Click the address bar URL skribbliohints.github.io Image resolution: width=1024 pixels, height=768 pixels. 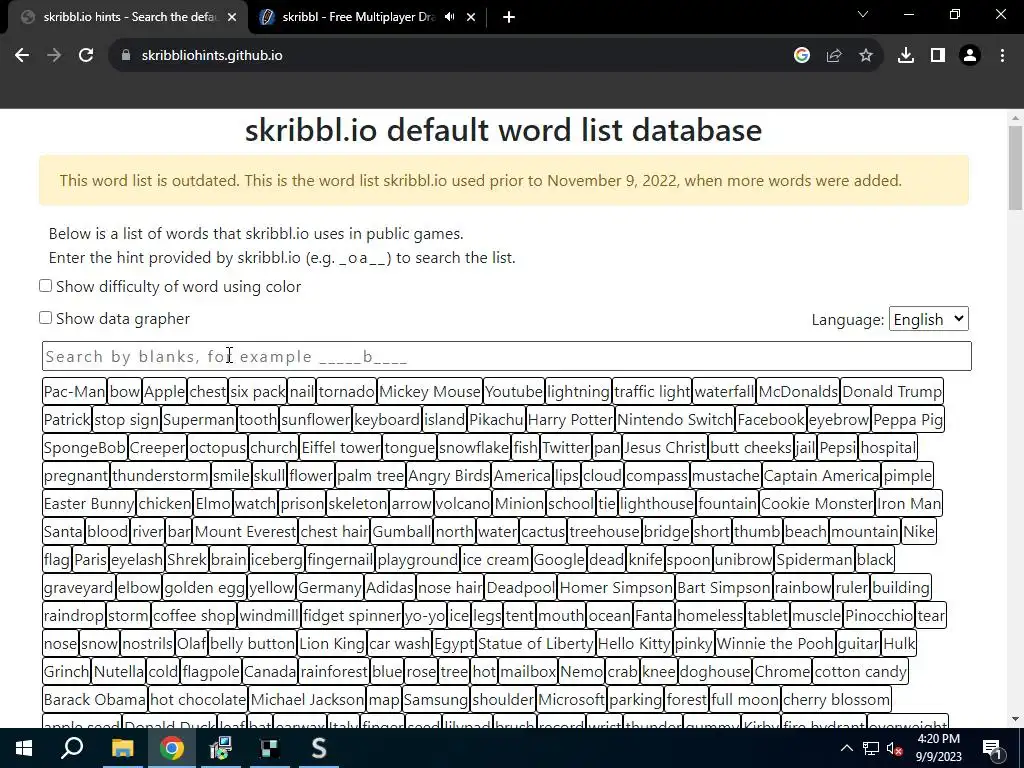coord(212,56)
